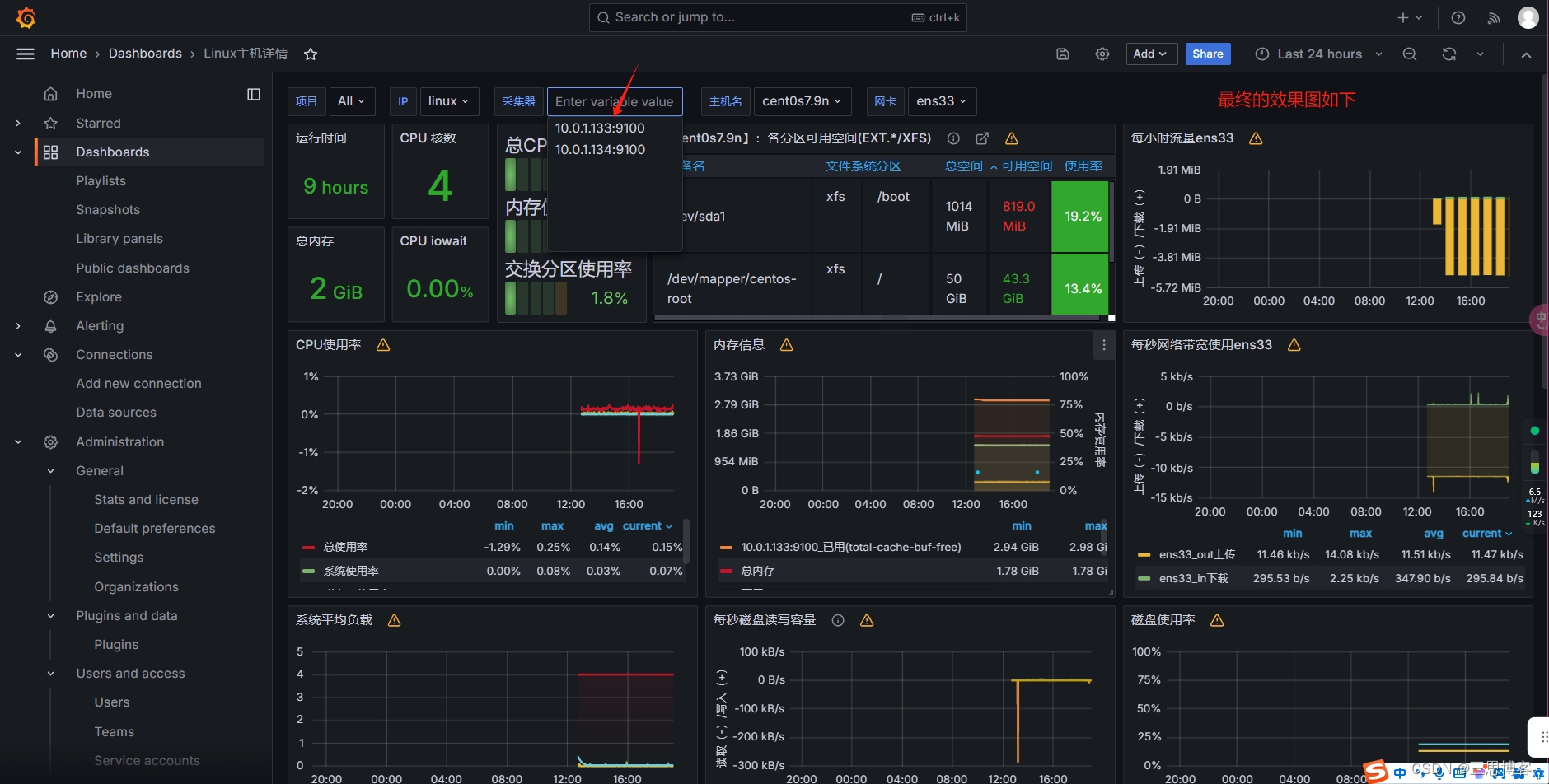Star the Linux主机详情 dashboard

(311, 54)
